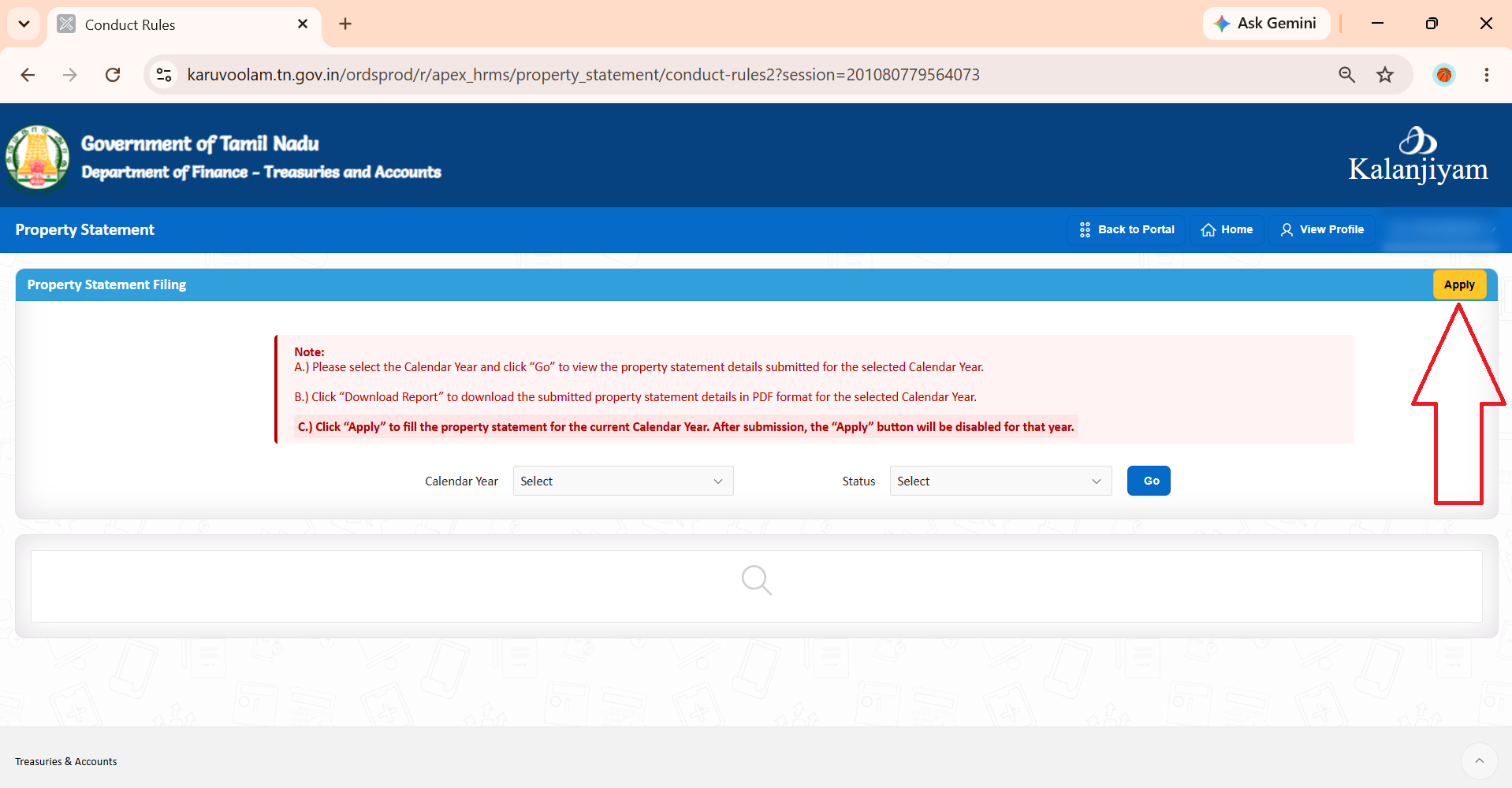Open a new browser tab

[345, 24]
